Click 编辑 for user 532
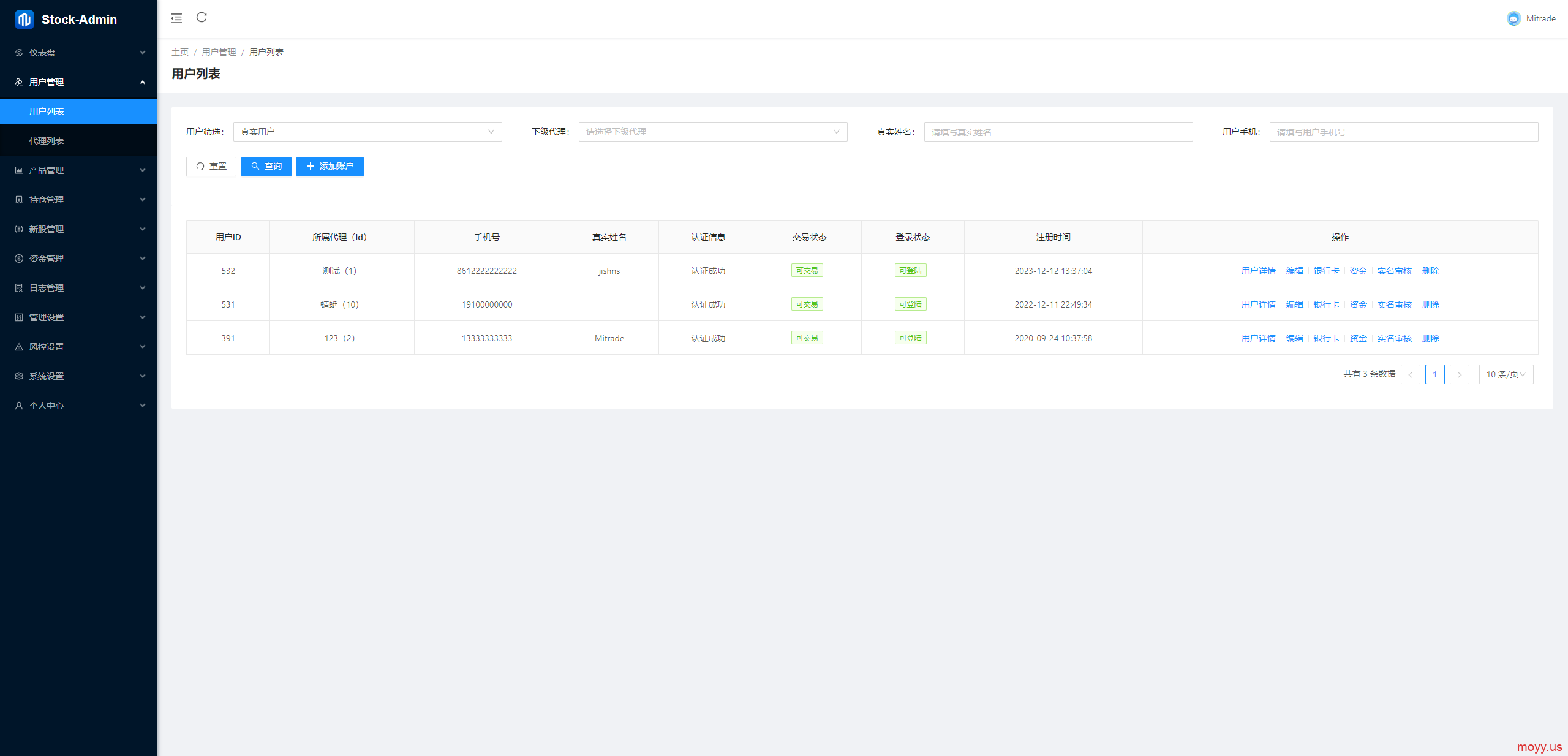The image size is (1568, 756). 1295,271
